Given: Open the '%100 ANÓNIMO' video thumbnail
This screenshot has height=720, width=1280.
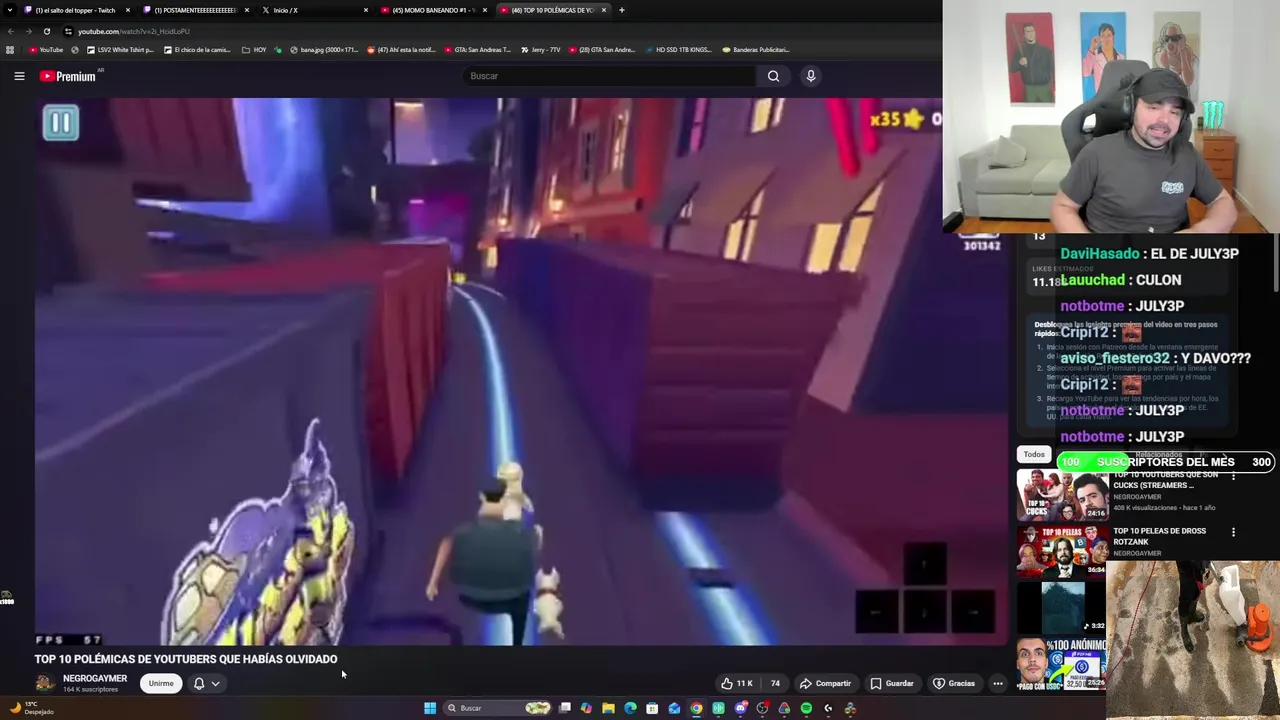Looking at the screenshot, I should (x=1062, y=664).
